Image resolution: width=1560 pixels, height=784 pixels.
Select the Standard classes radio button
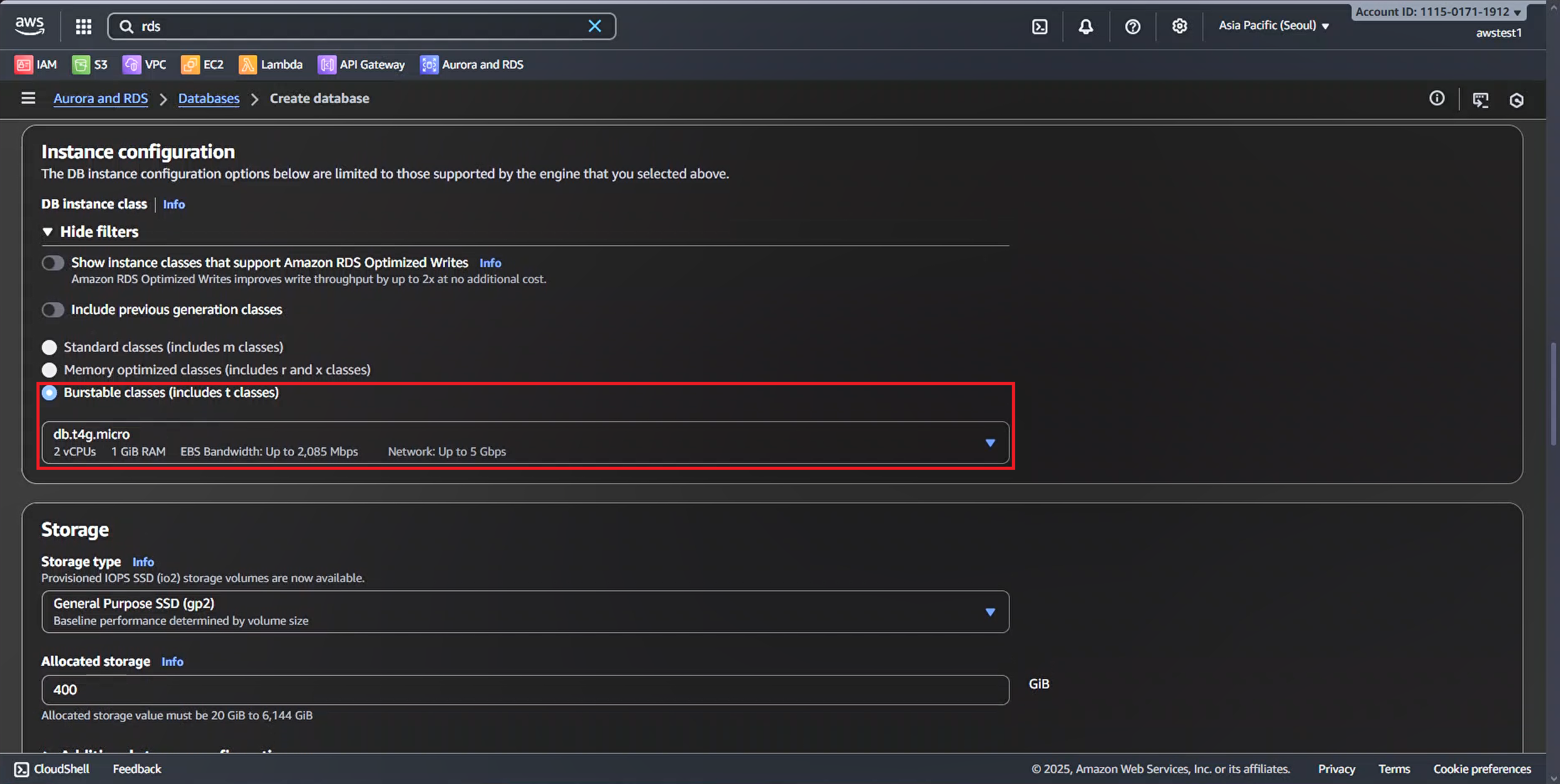pos(49,347)
